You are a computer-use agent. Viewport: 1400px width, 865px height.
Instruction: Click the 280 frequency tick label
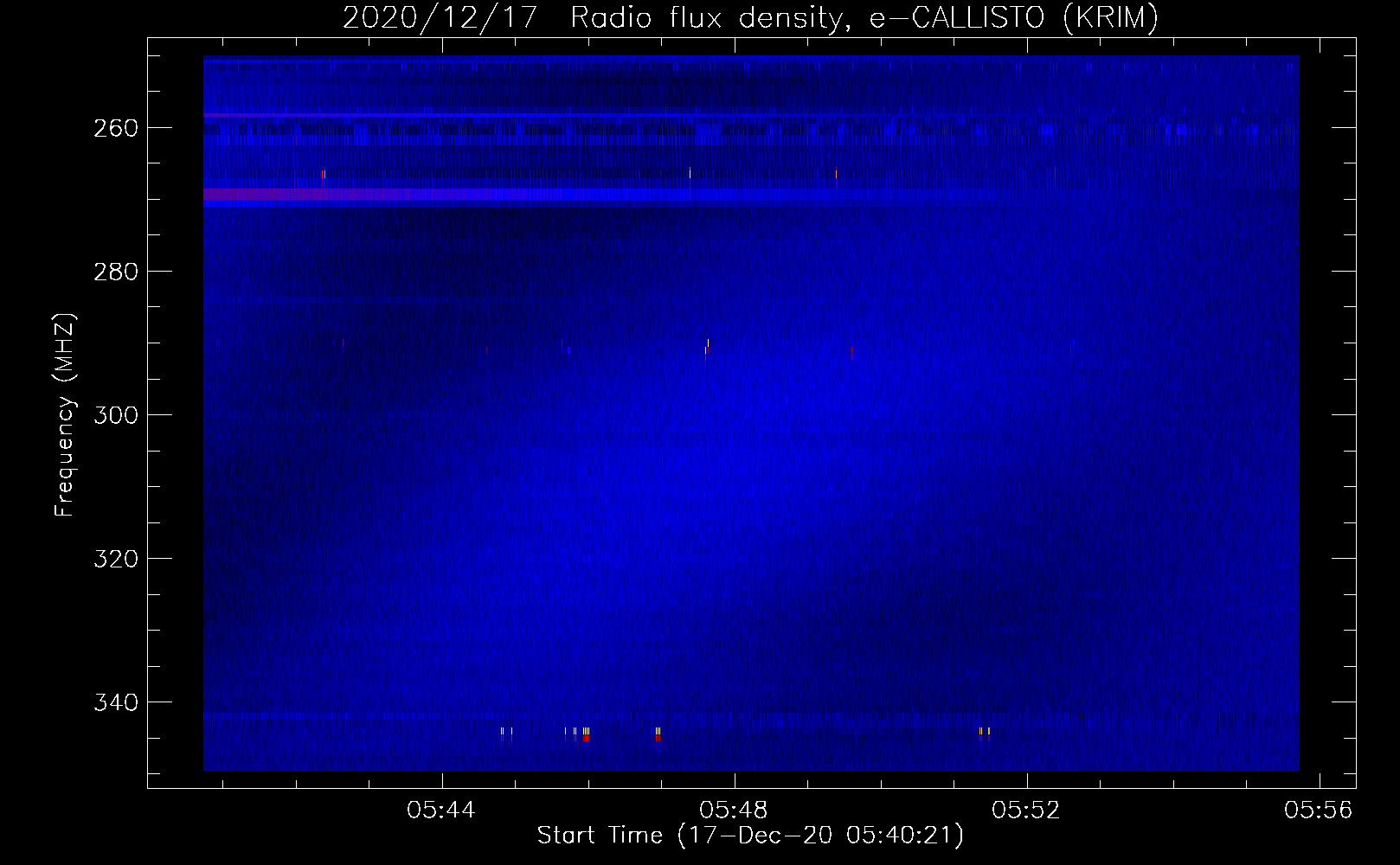115,272
